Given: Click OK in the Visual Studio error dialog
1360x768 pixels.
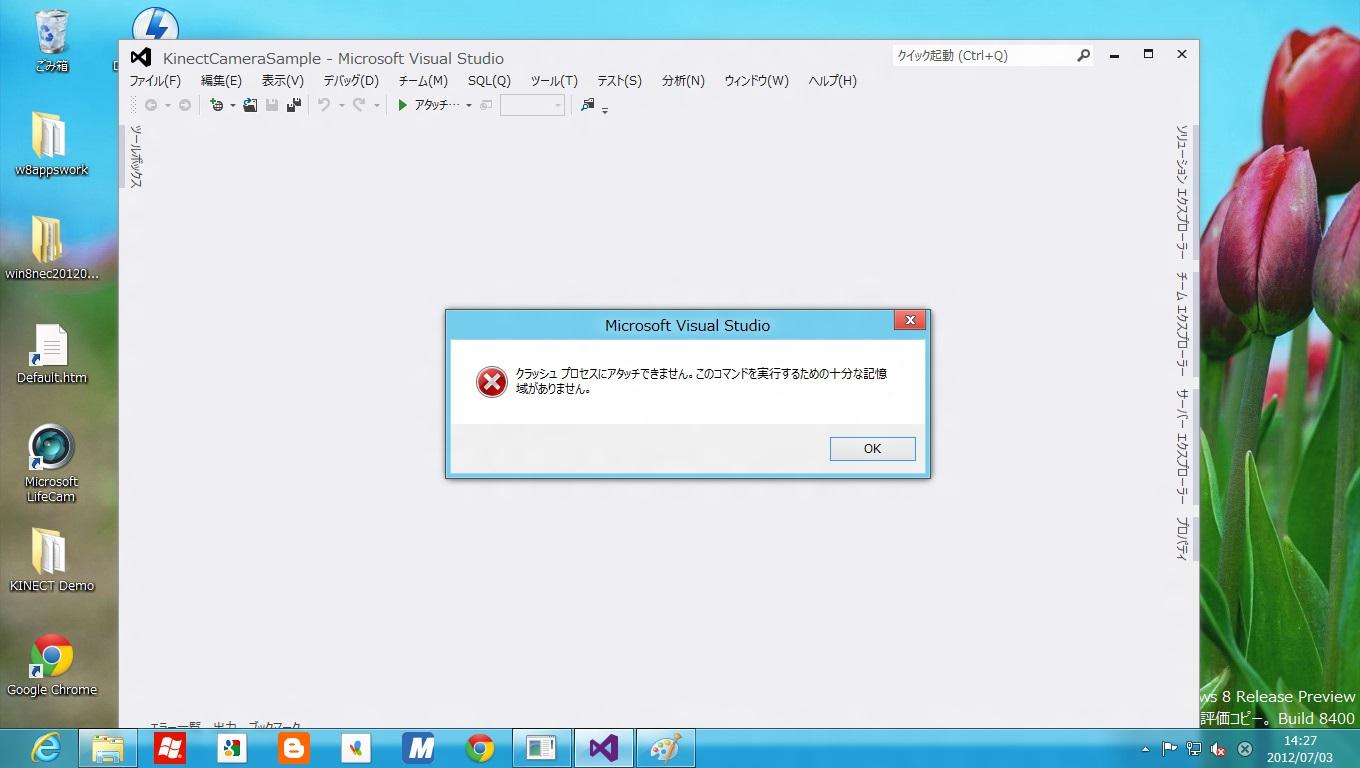Looking at the screenshot, I should coord(872,449).
